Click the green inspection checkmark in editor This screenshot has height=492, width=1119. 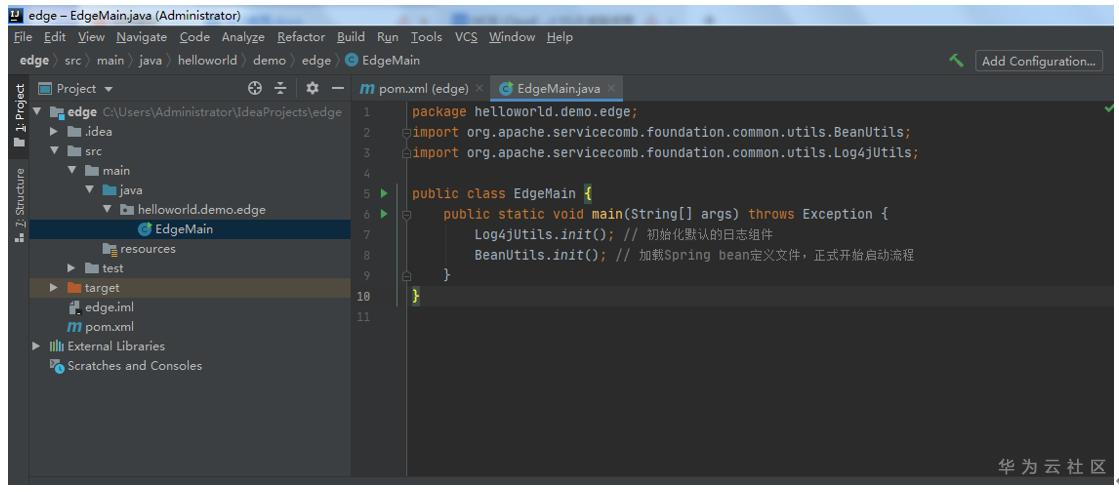(x=1109, y=109)
